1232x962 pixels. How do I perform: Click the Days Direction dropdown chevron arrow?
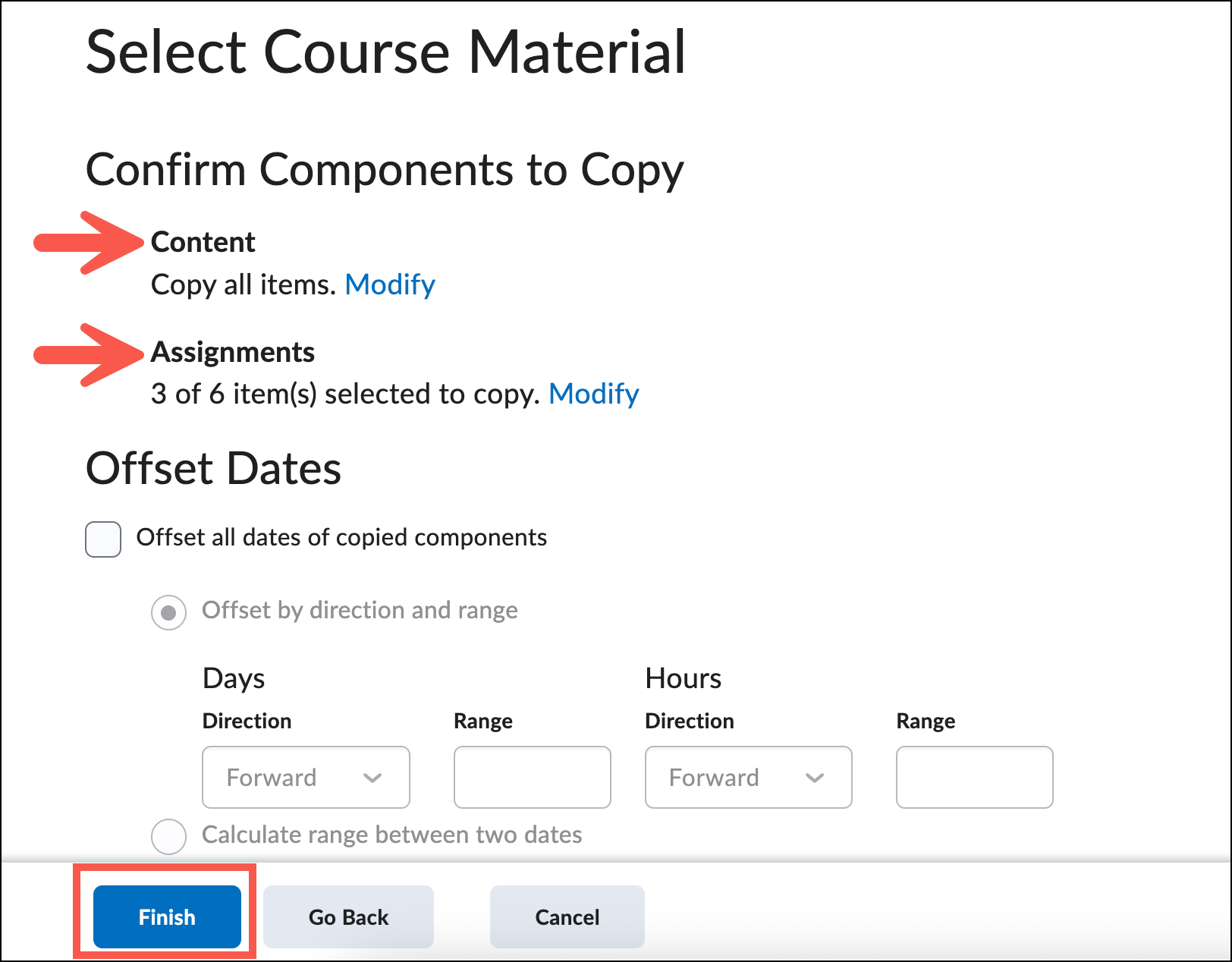pyautogui.click(x=372, y=778)
